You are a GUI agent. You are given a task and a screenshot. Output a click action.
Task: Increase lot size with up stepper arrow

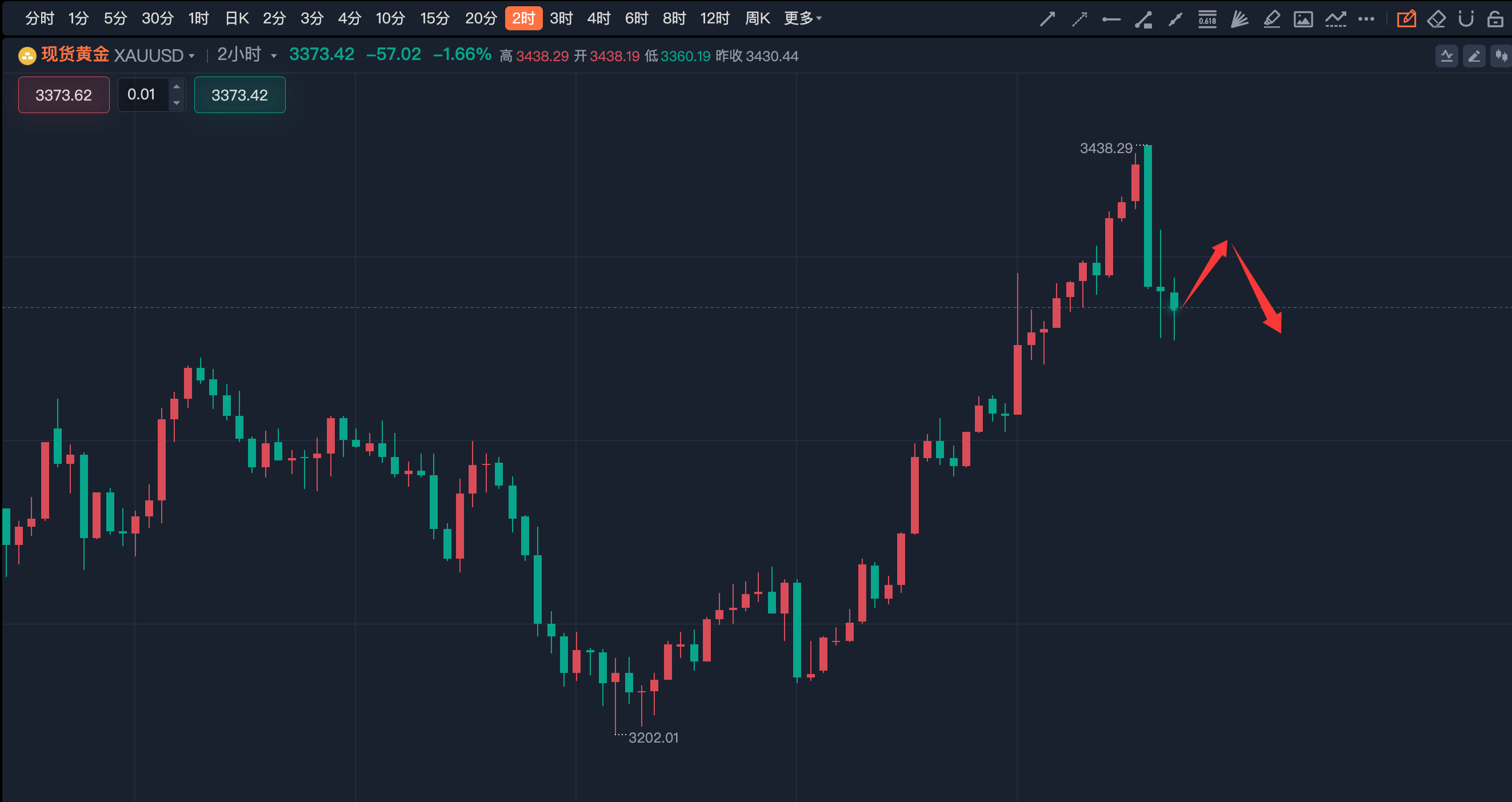pos(176,87)
